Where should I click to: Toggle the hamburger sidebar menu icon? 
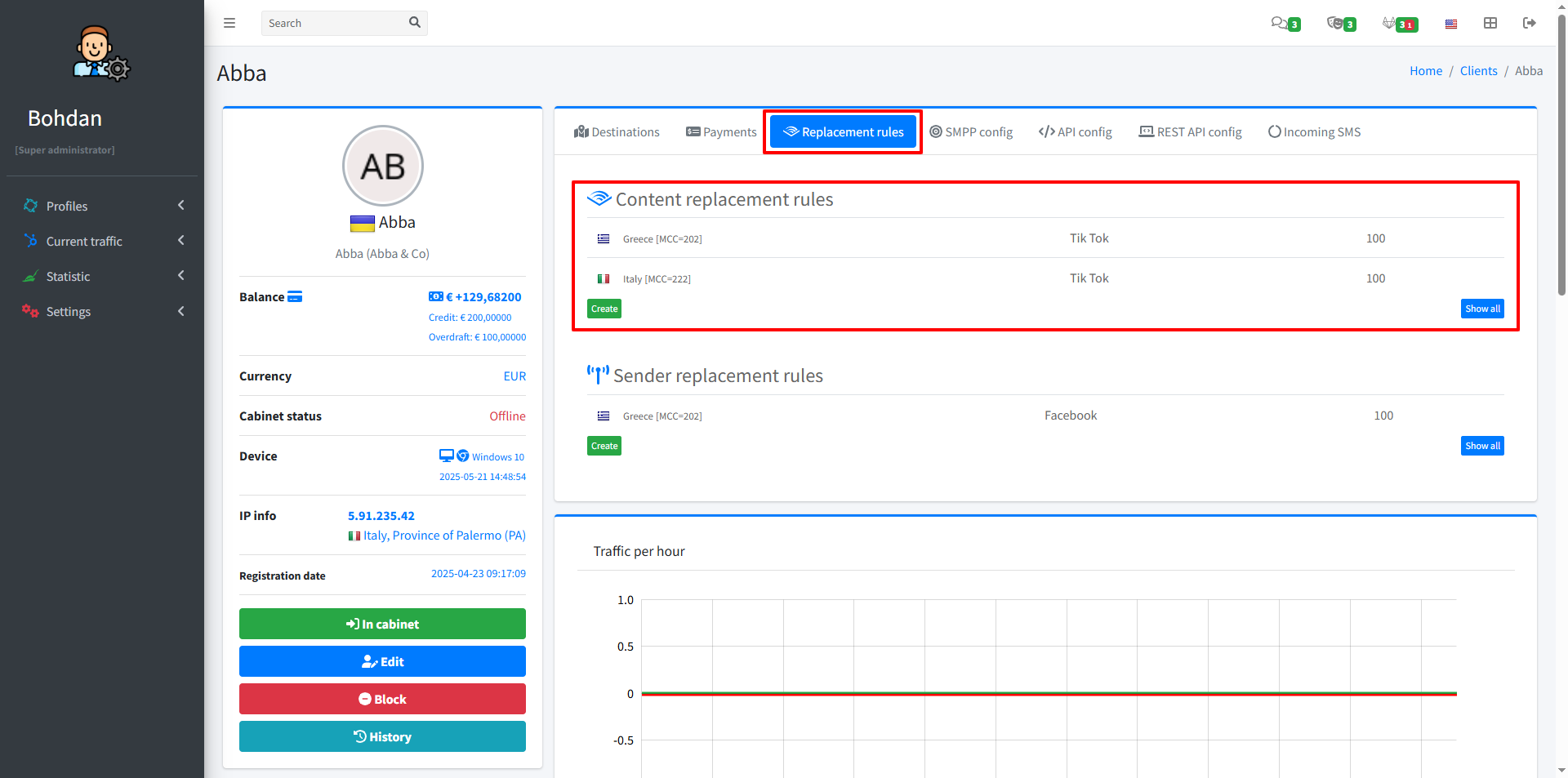(229, 23)
